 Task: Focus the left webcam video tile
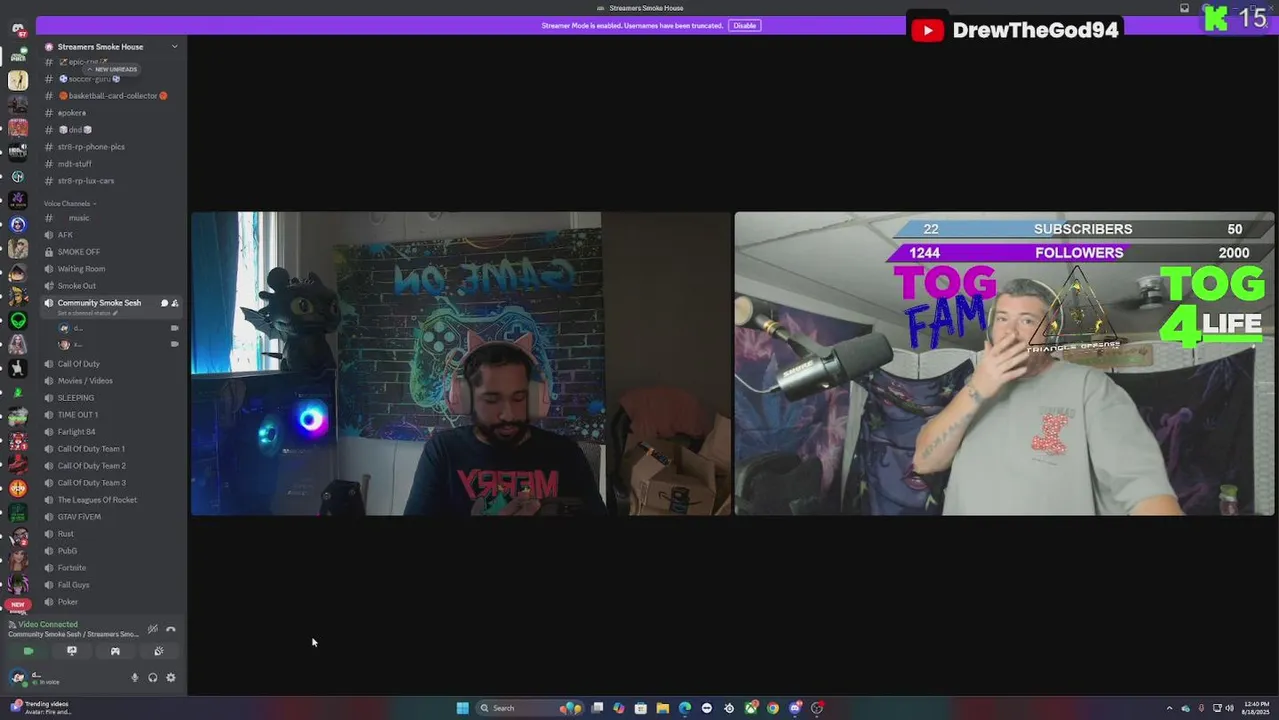click(461, 364)
